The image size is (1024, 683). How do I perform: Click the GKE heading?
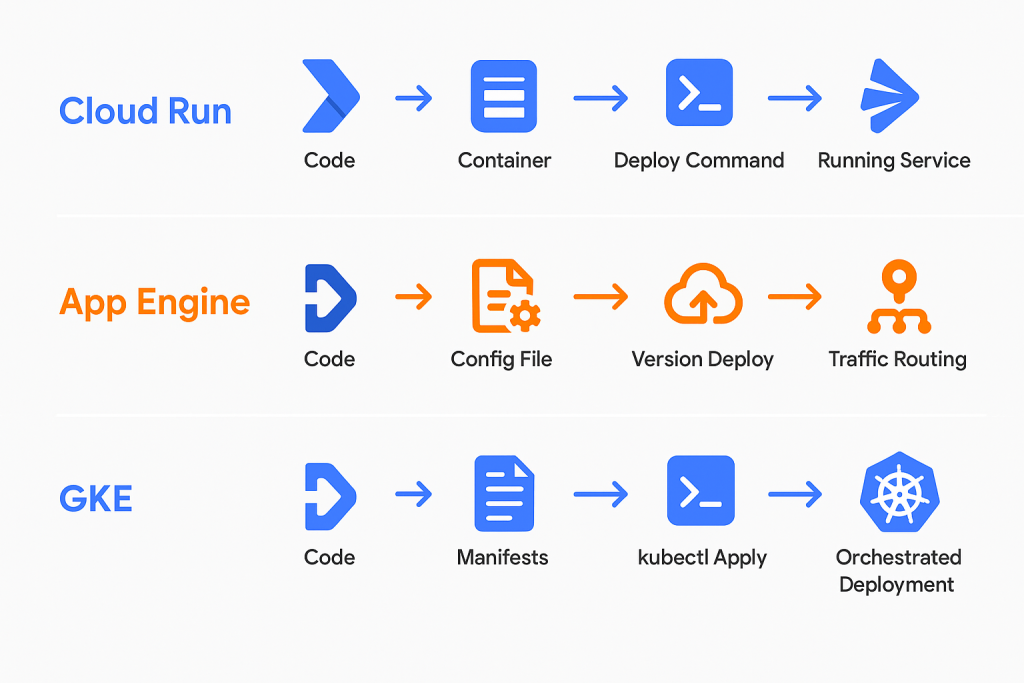pos(95,497)
